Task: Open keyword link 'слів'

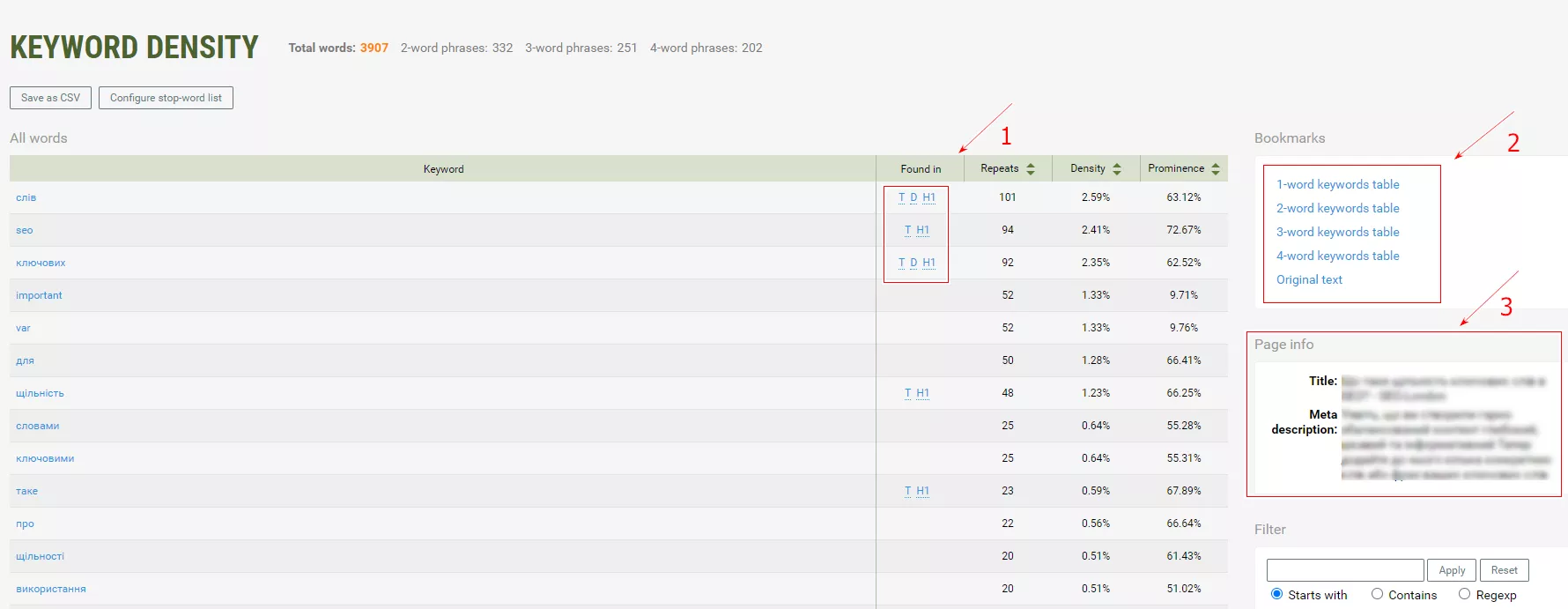Action: click(26, 197)
